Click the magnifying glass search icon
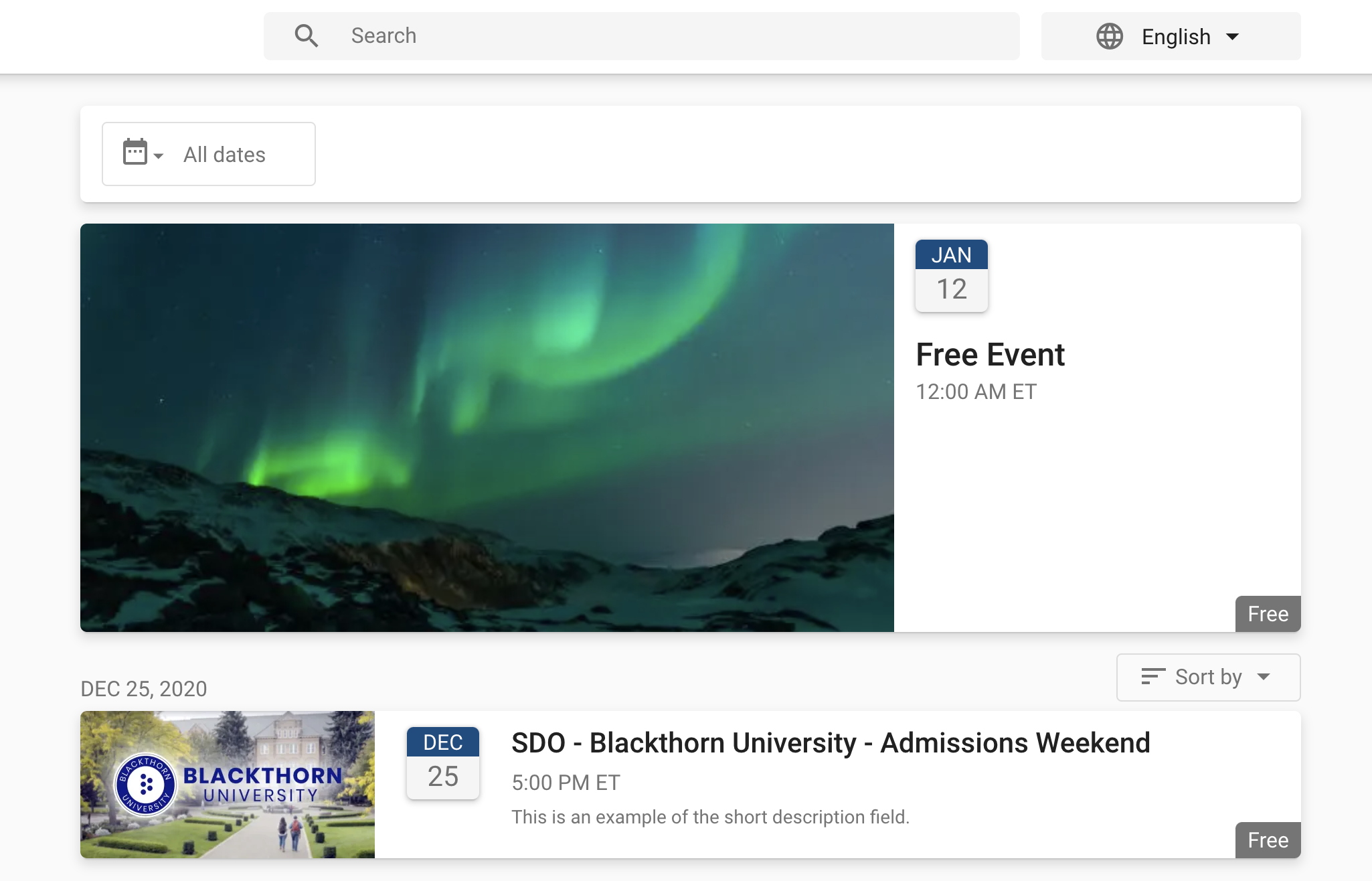 tap(307, 36)
